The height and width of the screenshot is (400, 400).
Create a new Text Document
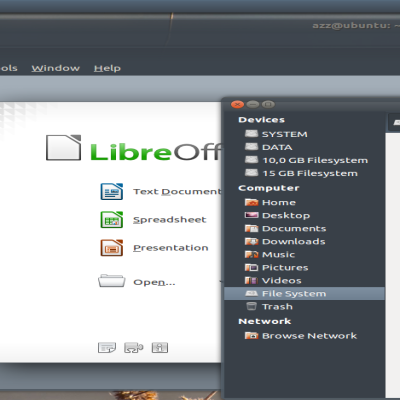click(177, 192)
